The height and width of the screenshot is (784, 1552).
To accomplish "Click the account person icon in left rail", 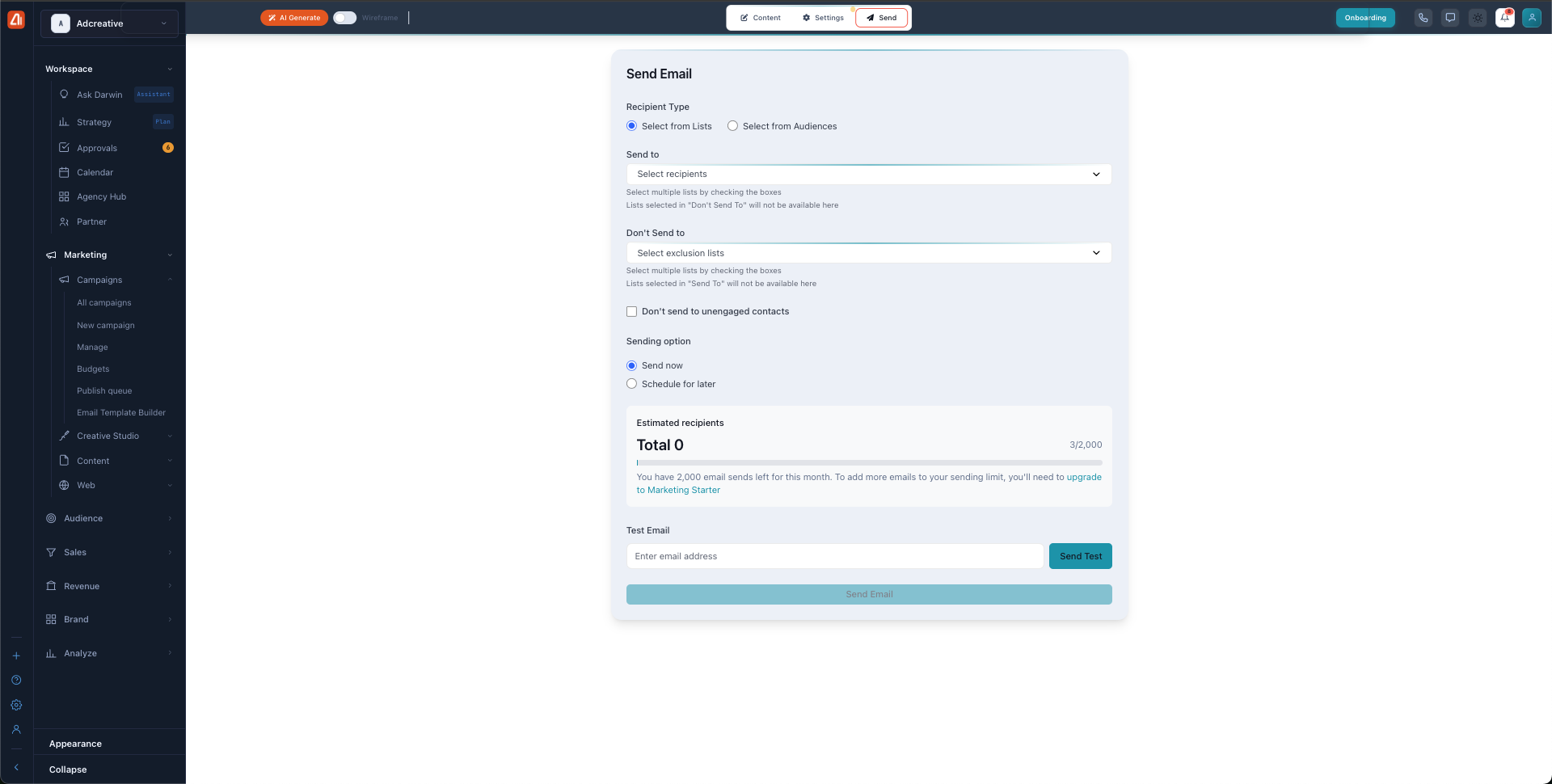I will [x=16, y=729].
